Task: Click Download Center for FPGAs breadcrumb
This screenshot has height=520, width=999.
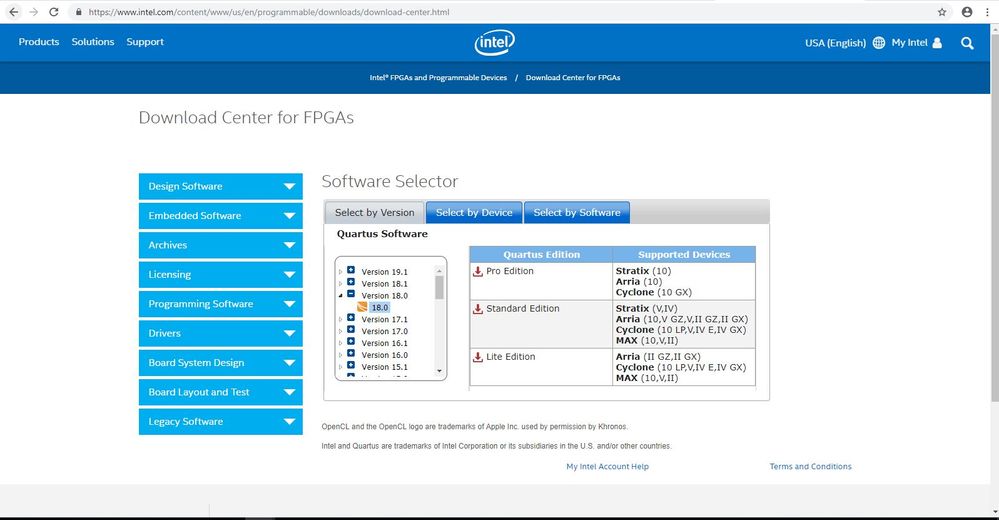Action: click(x=573, y=78)
